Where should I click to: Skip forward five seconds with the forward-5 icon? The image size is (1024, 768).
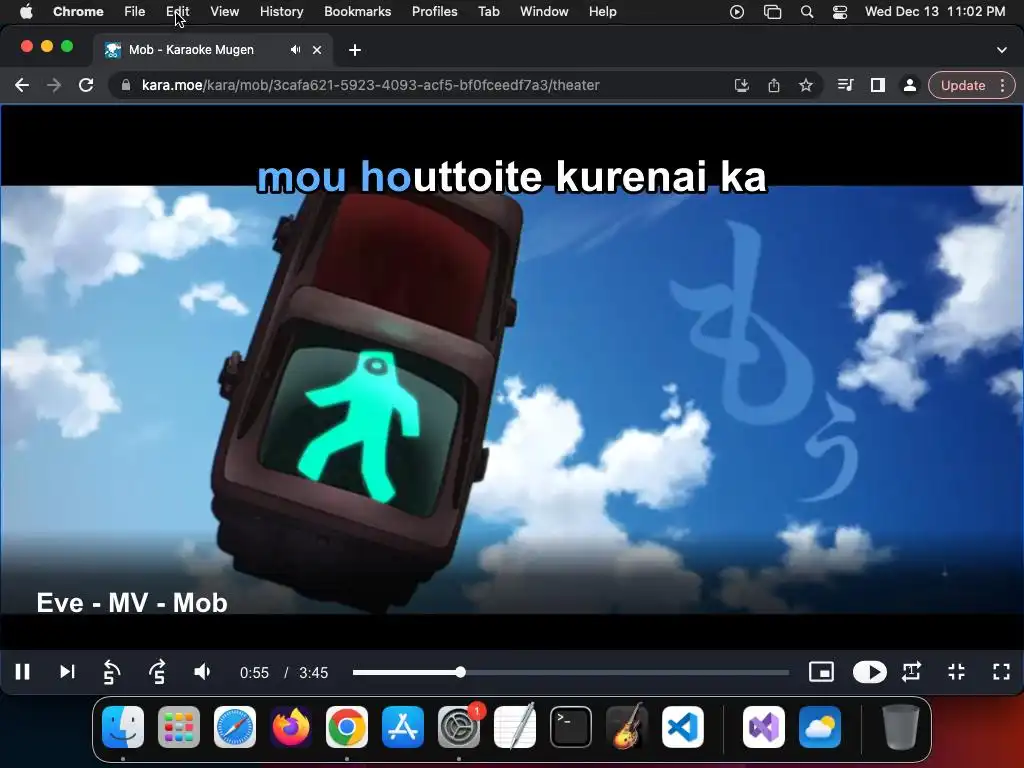(x=157, y=672)
